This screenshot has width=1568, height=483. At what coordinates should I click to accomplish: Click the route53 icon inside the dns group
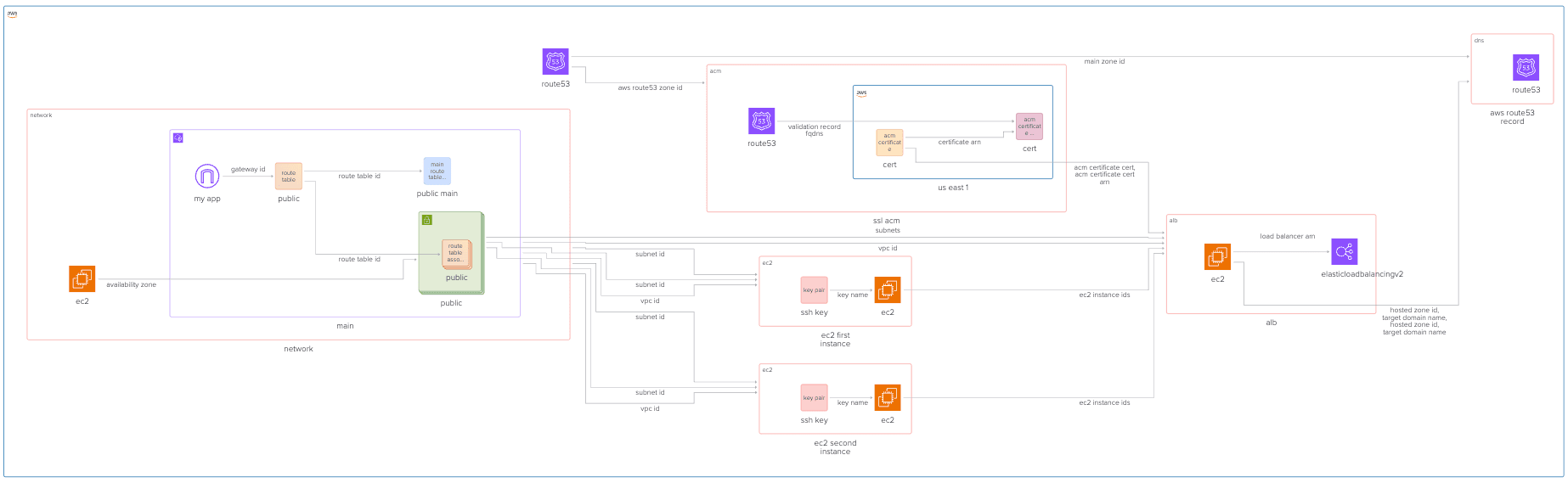(x=1526, y=68)
